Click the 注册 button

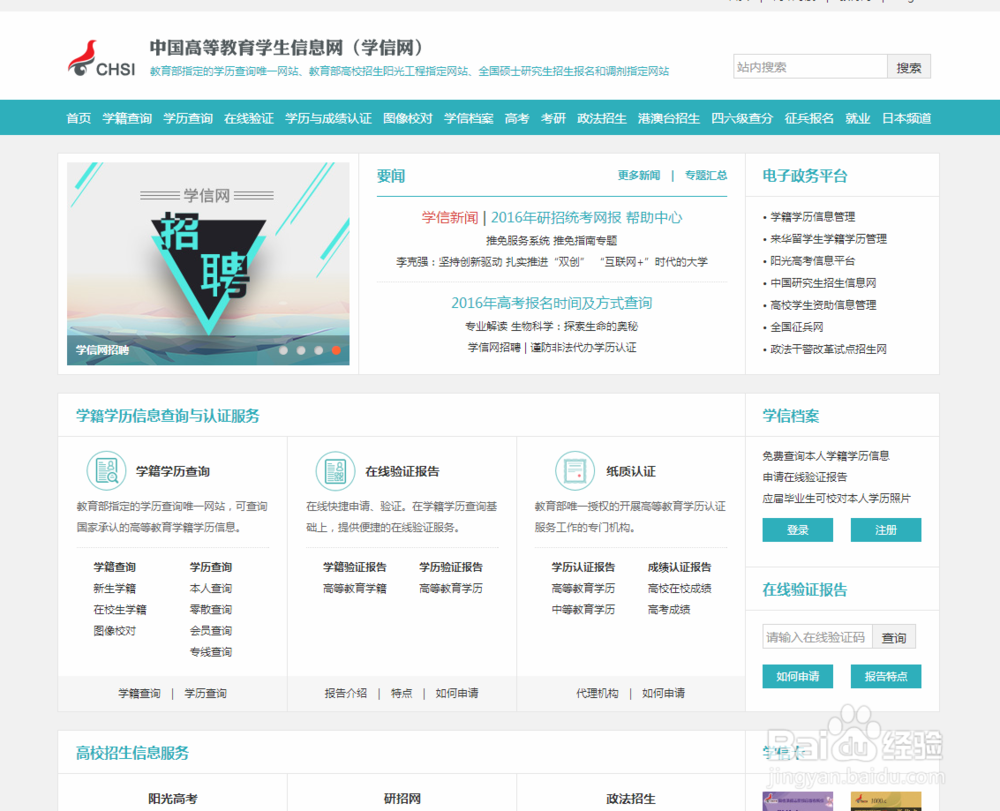pos(886,530)
